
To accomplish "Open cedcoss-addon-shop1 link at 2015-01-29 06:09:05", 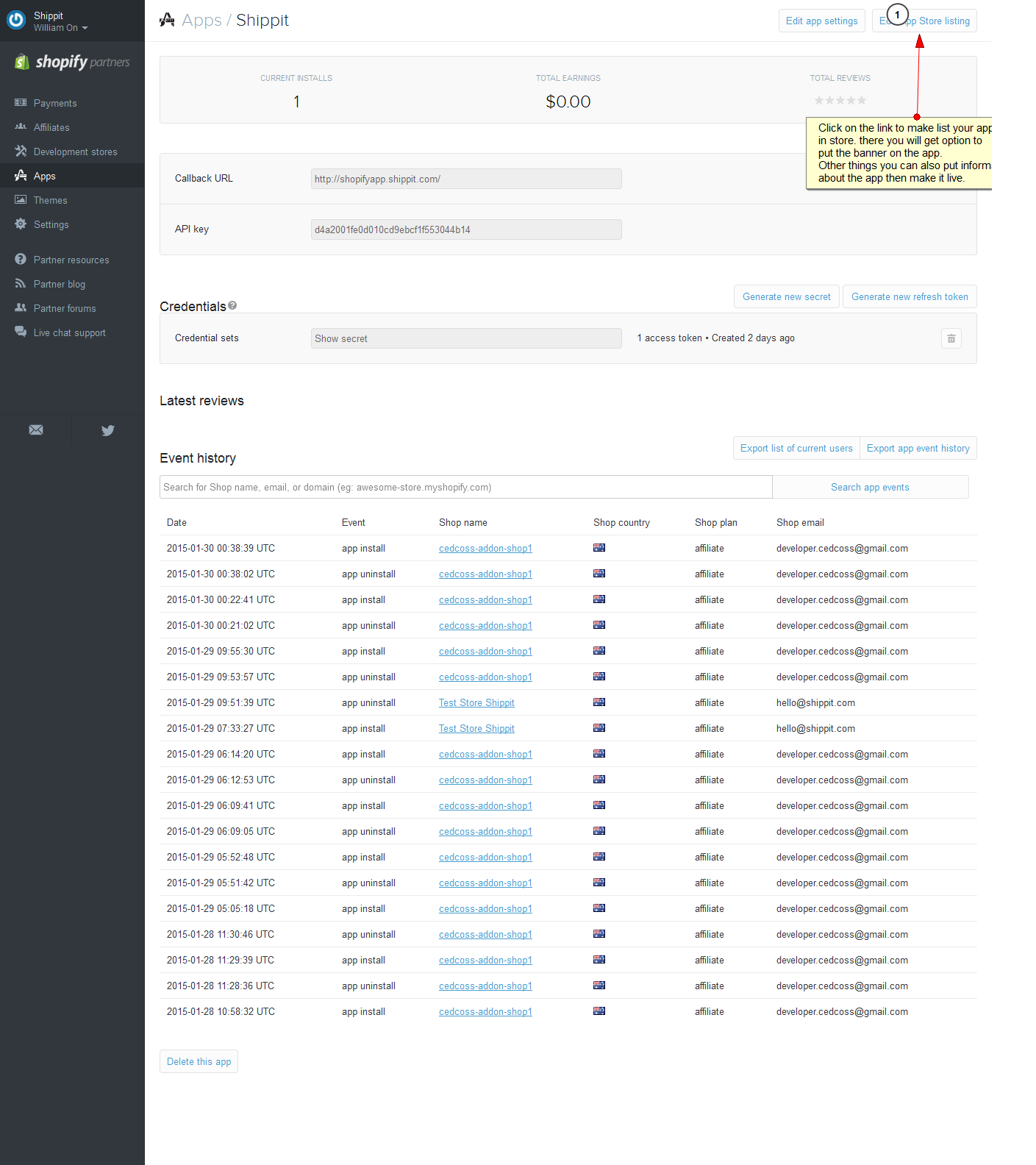I will click(x=485, y=831).
